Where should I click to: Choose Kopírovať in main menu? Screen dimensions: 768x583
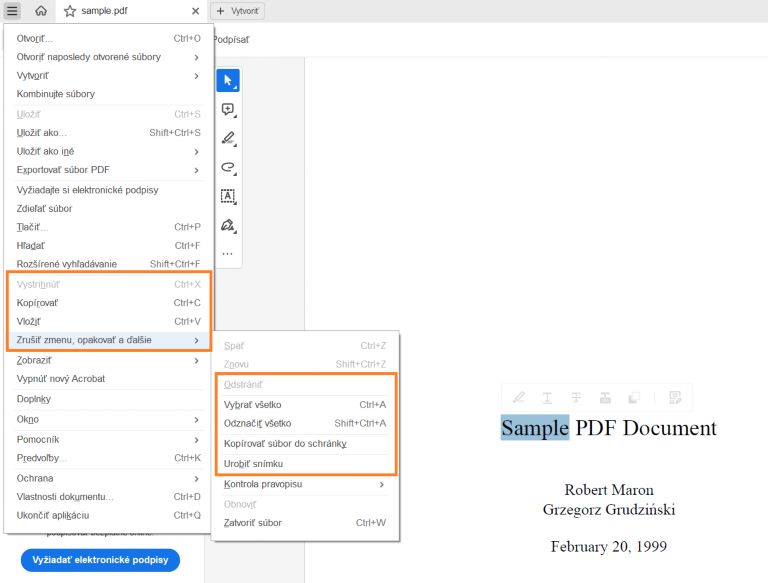[x=108, y=303]
